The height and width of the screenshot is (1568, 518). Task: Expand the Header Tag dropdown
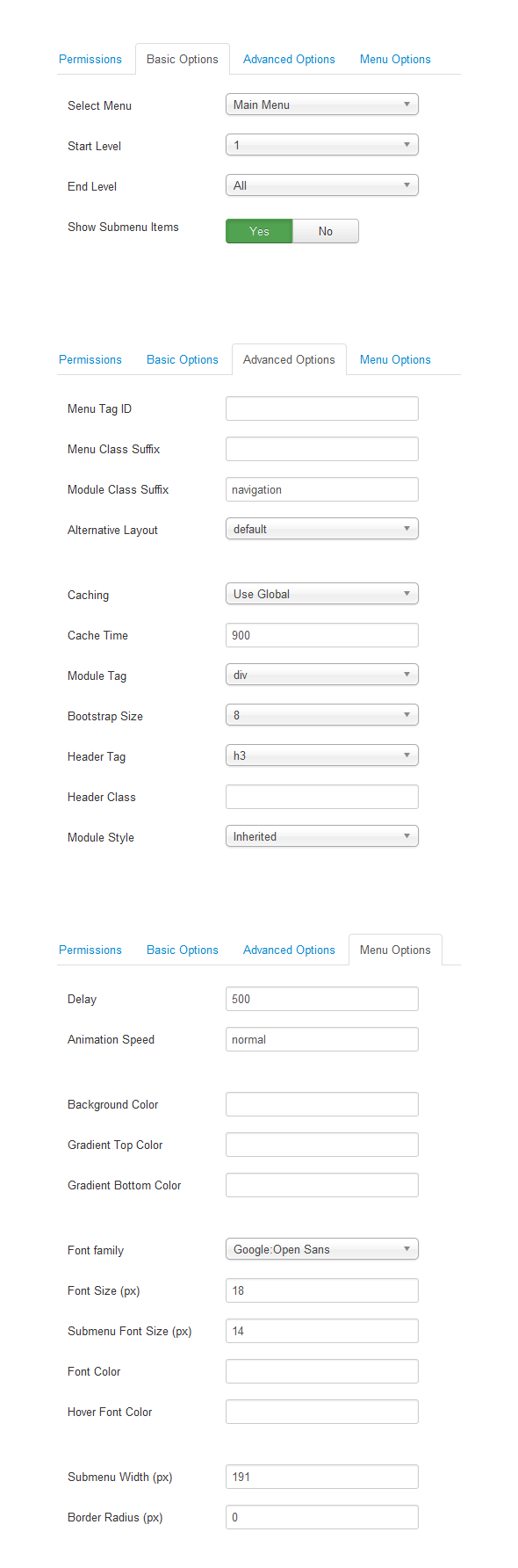322,755
